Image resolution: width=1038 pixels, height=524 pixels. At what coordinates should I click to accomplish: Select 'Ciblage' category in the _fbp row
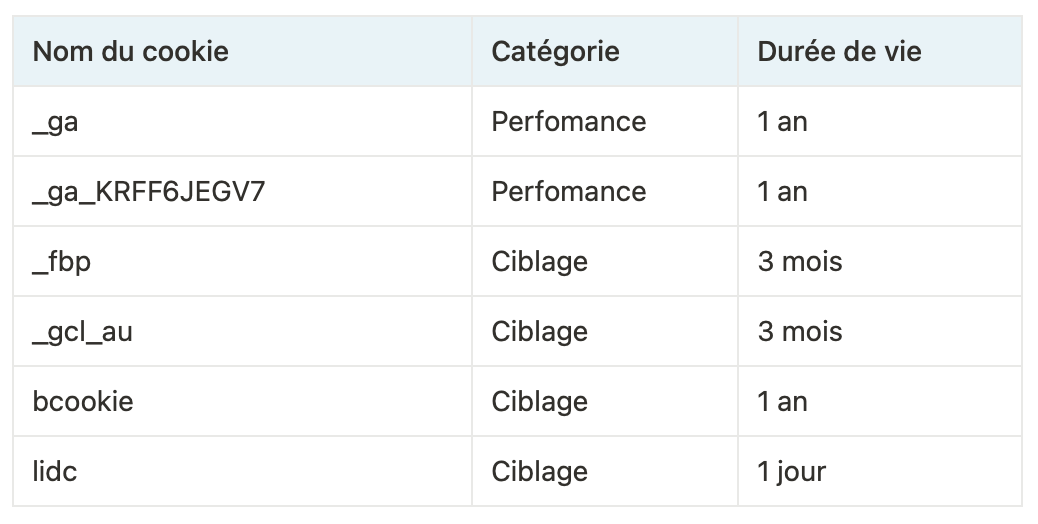coord(539,262)
